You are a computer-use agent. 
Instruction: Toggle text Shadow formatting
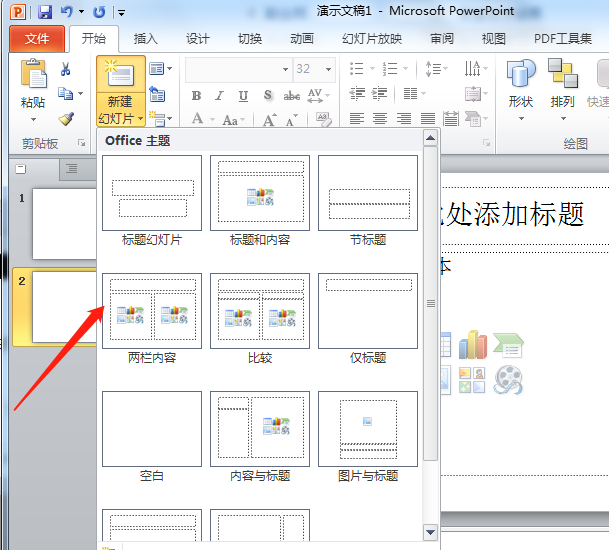tap(268, 95)
